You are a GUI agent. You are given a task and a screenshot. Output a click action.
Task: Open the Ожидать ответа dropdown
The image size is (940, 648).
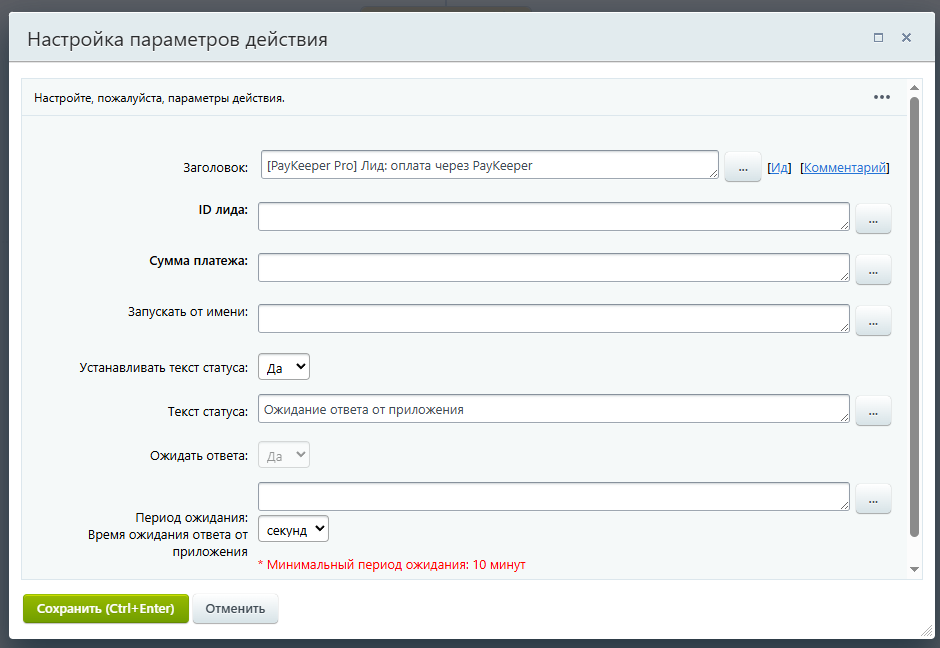(x=284, y=456)
